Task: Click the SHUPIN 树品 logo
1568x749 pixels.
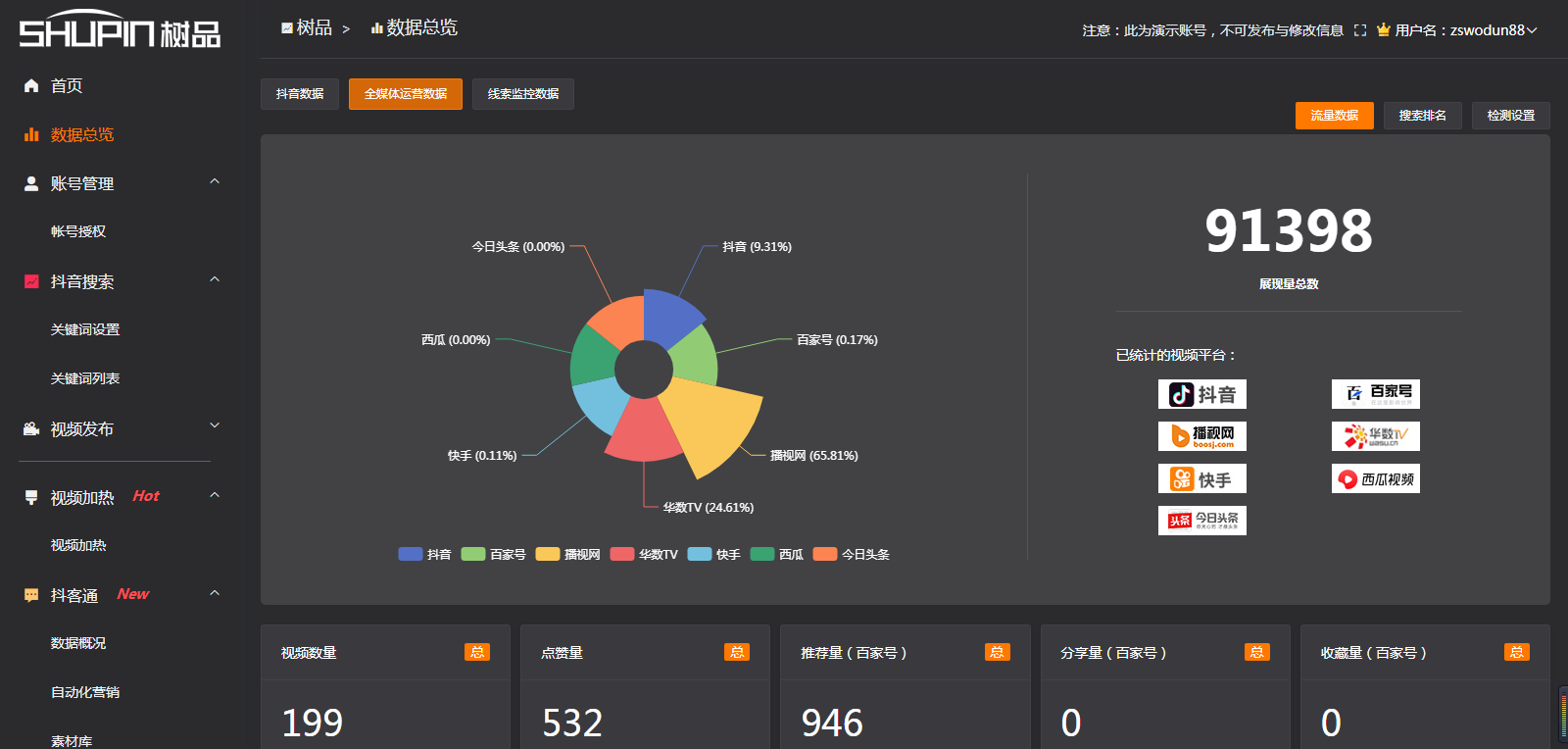Action: point(120,29)
